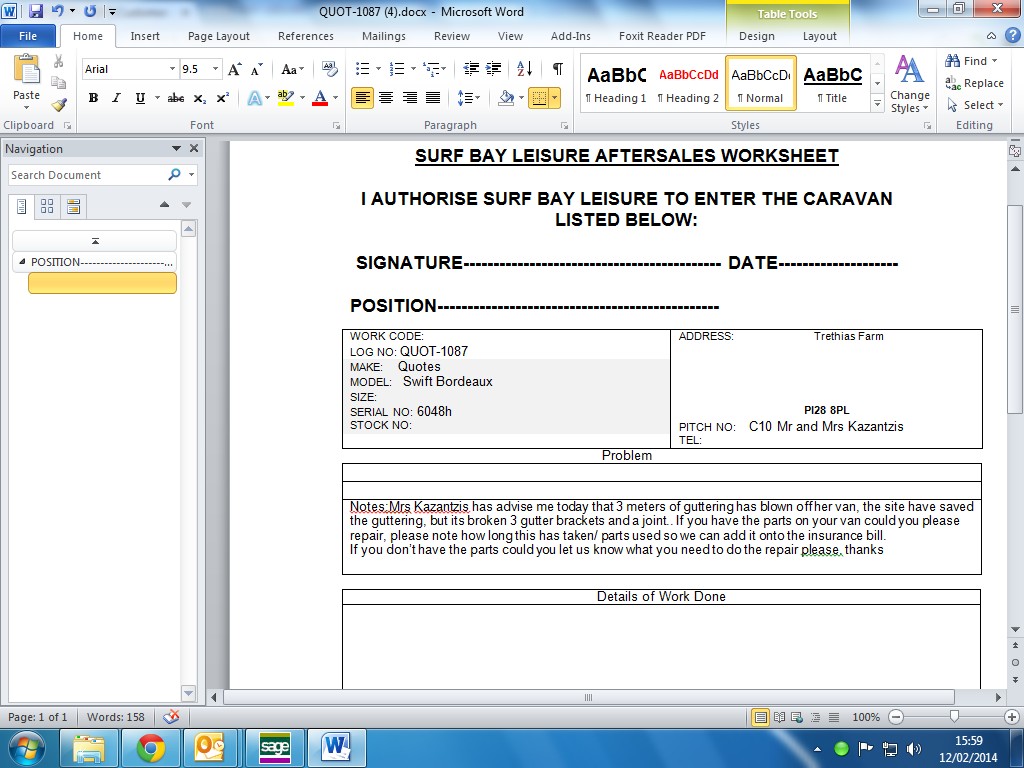Click the Search Document field

pos(86,175)
